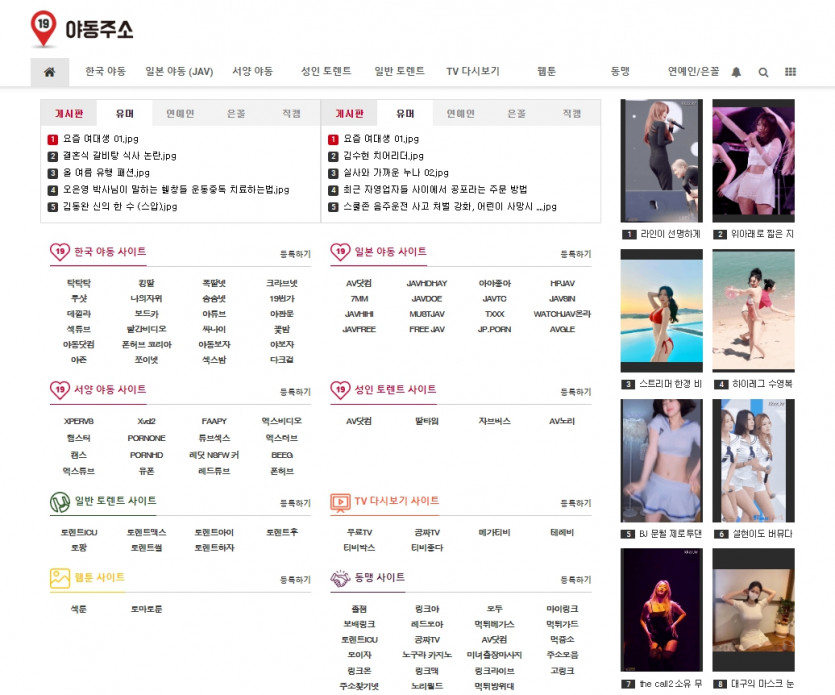Click the search magnifier icon
The width and height of the screenshot is (835, 695).
[x=764, y=72]
